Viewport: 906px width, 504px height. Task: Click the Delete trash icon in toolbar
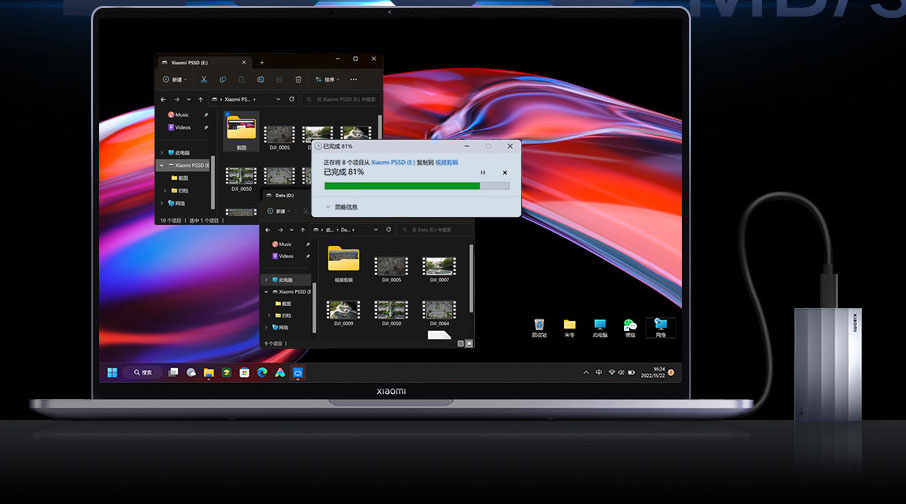tap(298, 79)
